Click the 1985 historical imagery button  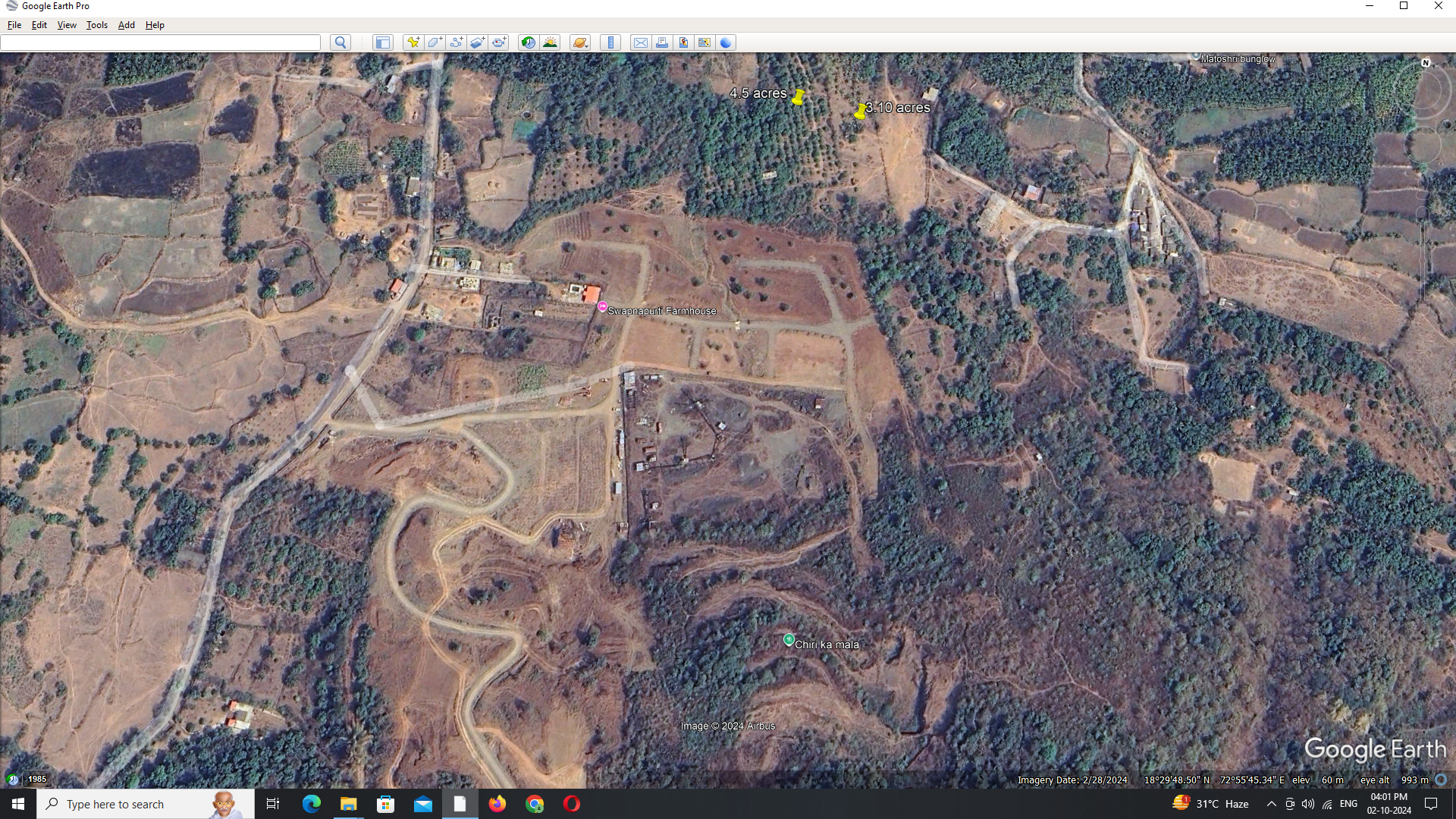(37, 779)
